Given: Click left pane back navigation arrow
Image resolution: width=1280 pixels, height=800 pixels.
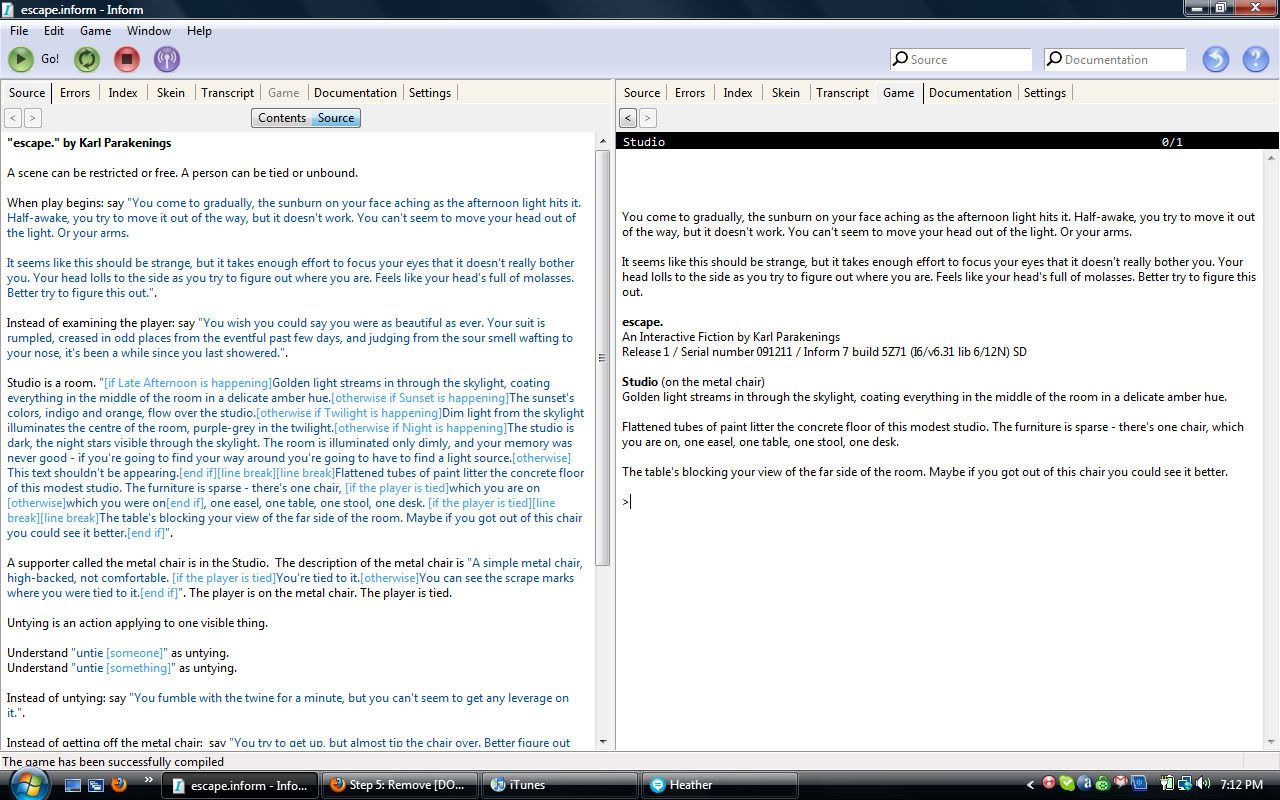Looking at the screenshot, I should click(x=13, y=118).
